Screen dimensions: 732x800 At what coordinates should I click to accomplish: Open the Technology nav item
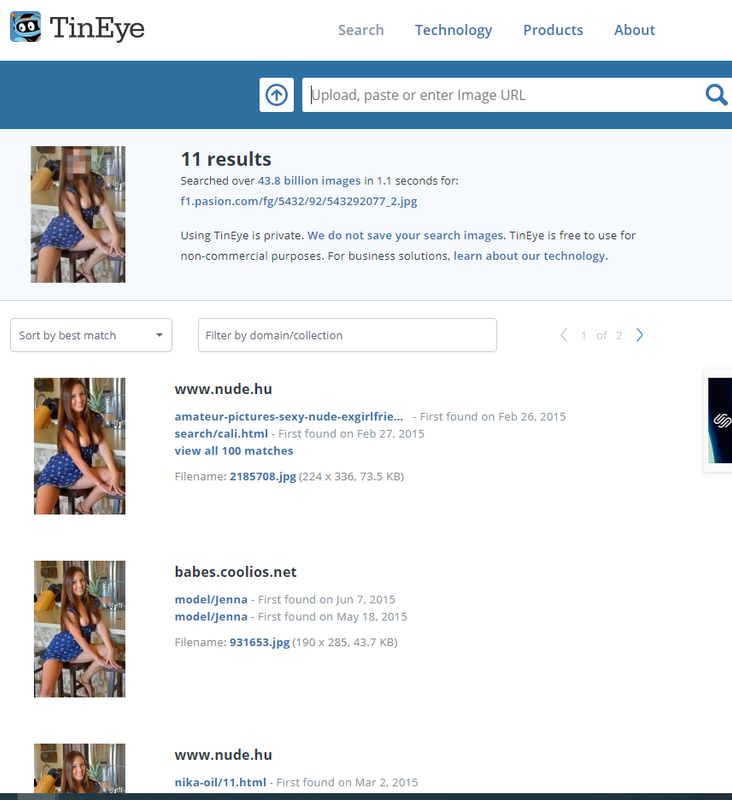tap(453, 30)
